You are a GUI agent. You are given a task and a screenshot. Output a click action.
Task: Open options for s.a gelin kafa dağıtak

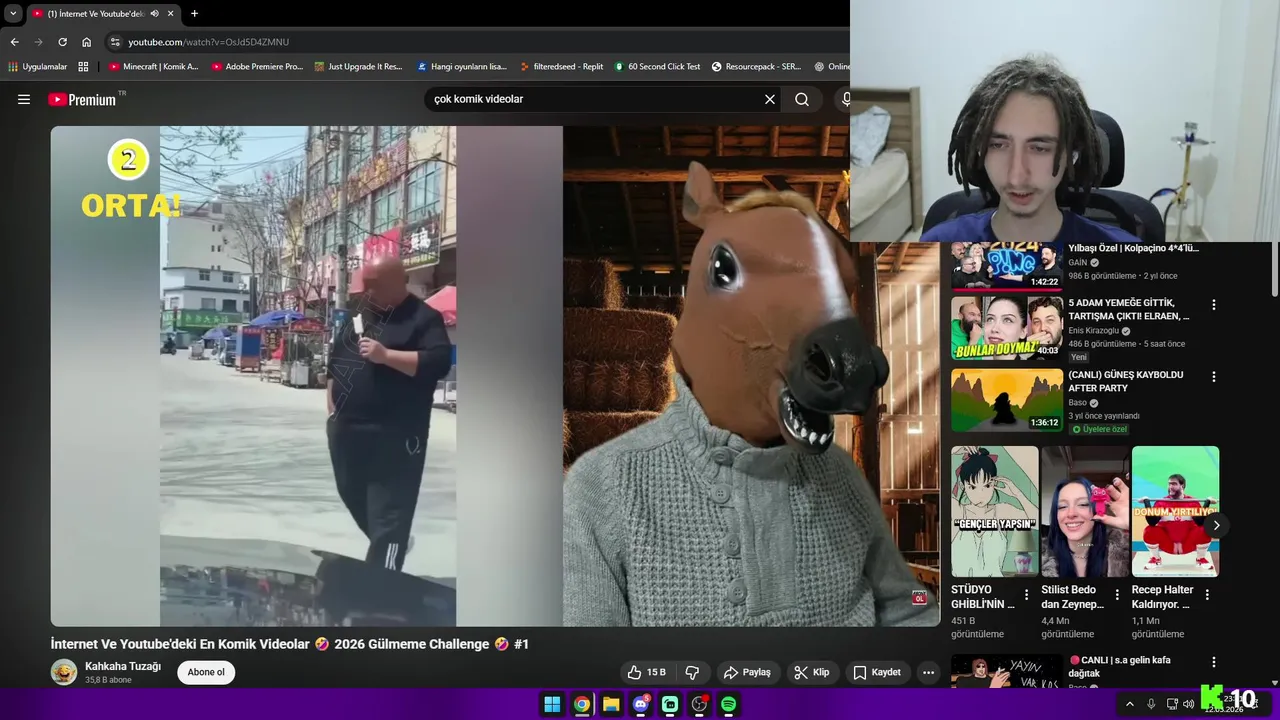point(1214,662)
